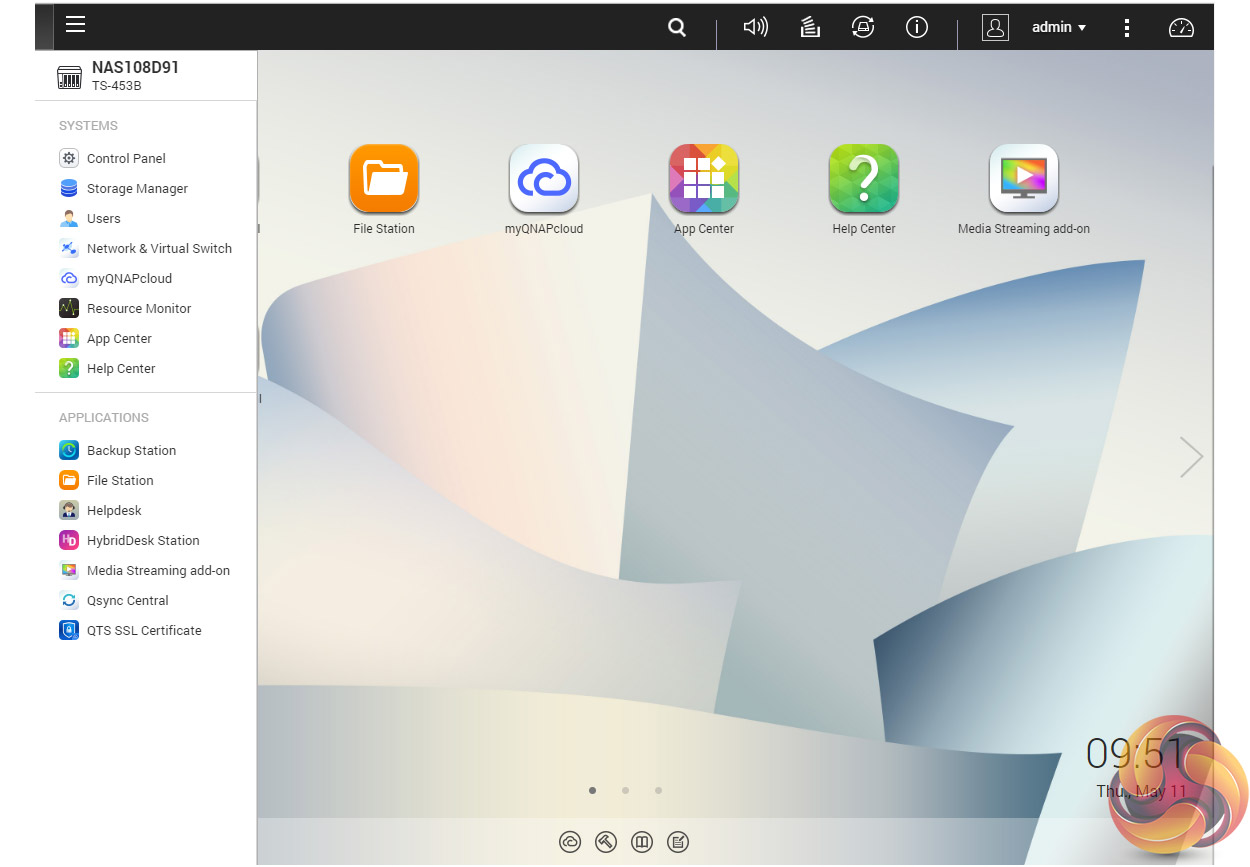Click the NAS device icon beside NAS108D91

pyautogui.click(x=69, y=77)
